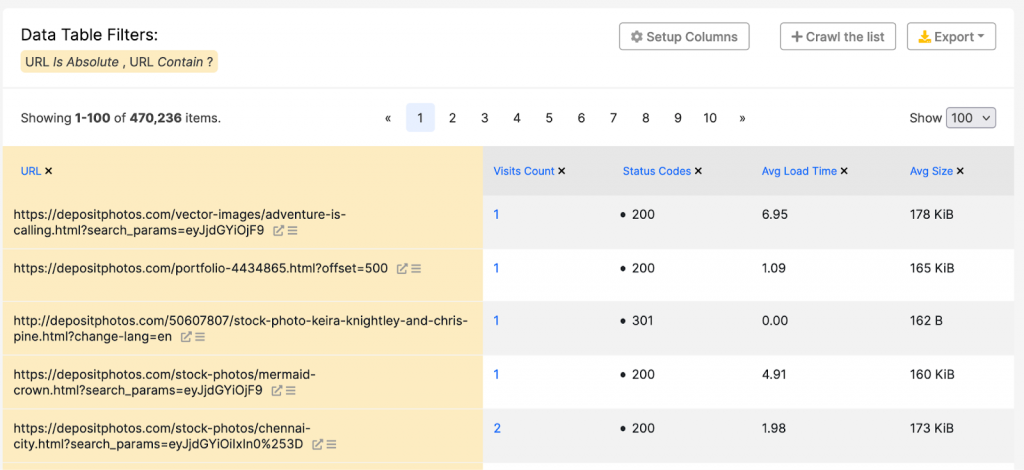Click the 160 KiB size value
This screenshot has width=1024, height=470.
click(x=932, y=375)
